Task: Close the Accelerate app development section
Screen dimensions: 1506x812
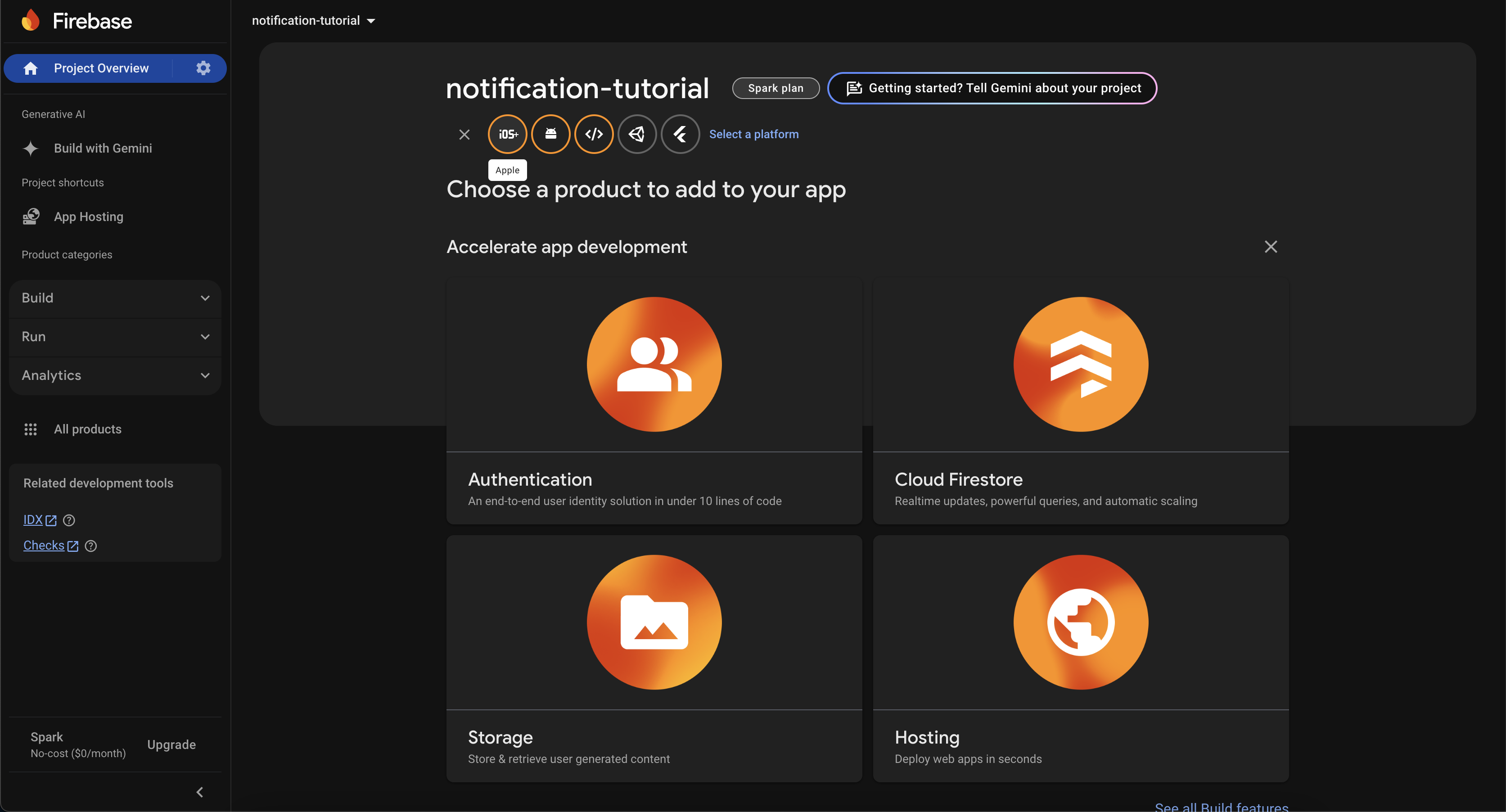Action: point(1271,247)
